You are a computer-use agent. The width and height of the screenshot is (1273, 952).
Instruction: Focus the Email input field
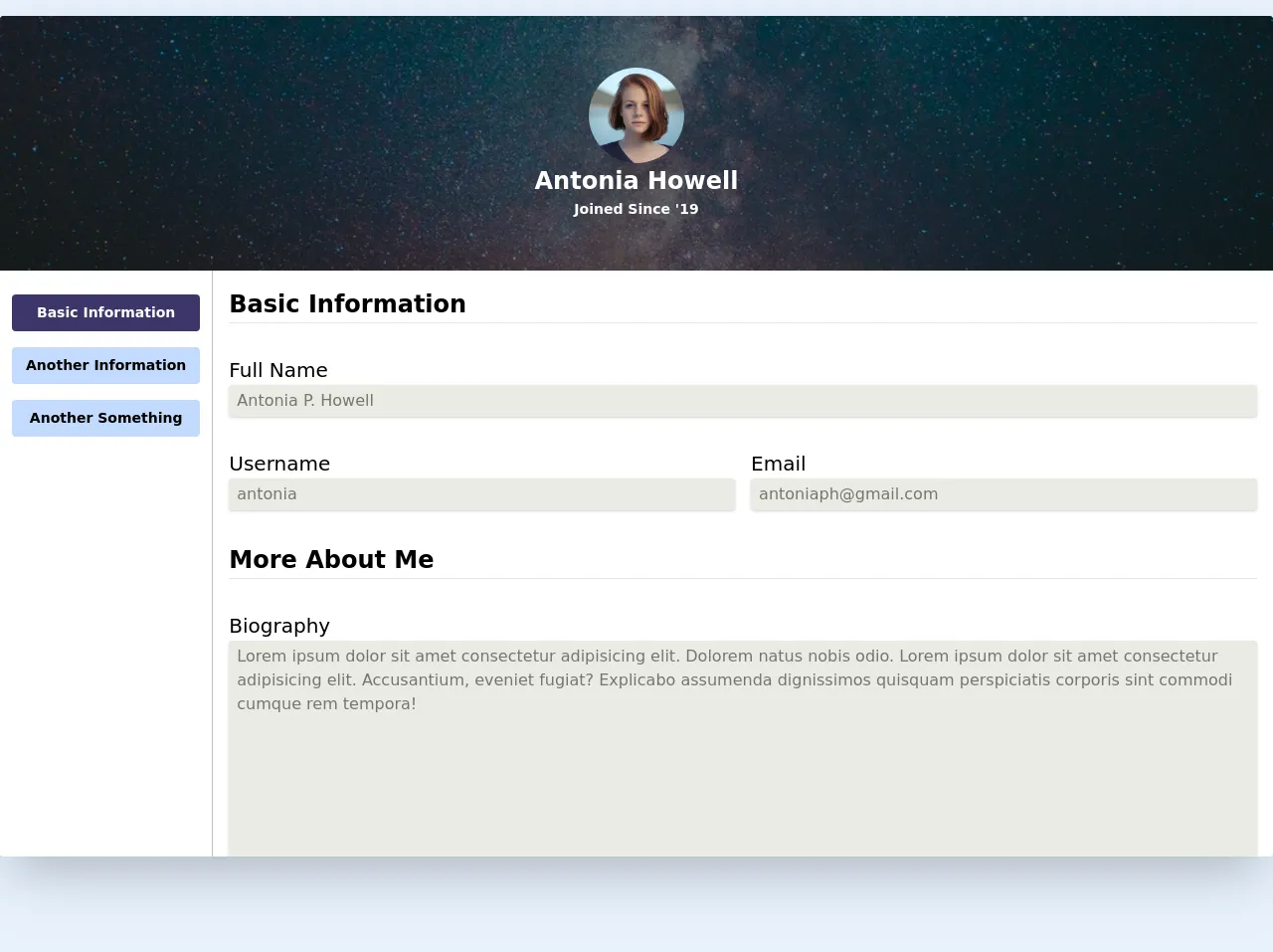point(1003,494)
